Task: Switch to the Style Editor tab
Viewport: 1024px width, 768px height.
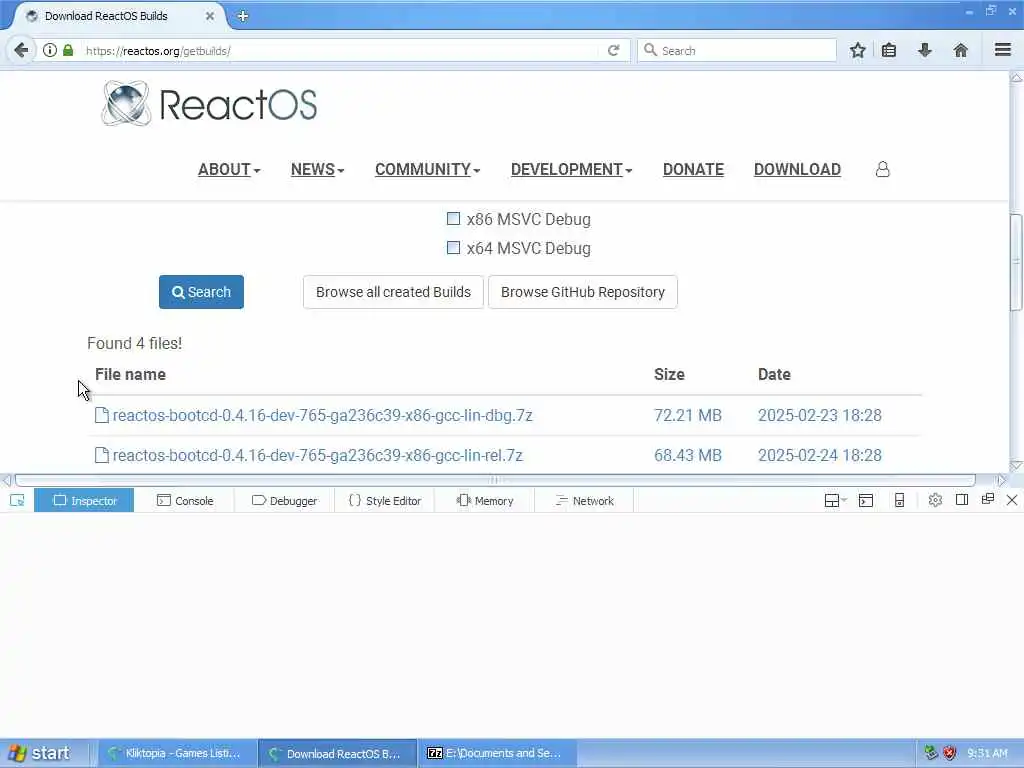Action: pos(385,501)
